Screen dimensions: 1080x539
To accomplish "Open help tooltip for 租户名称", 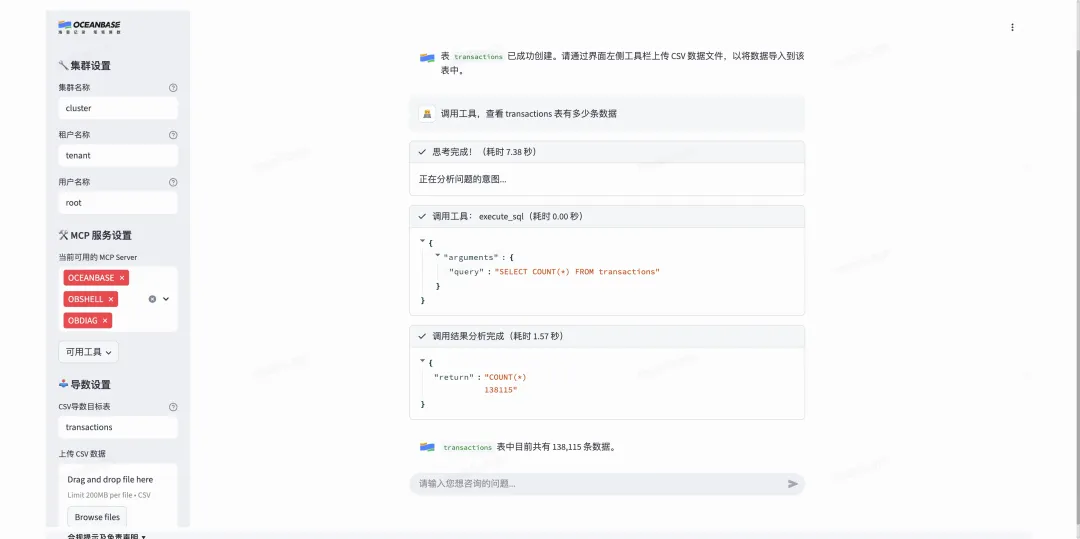I will pyautogui.click(x=173, y=135).
